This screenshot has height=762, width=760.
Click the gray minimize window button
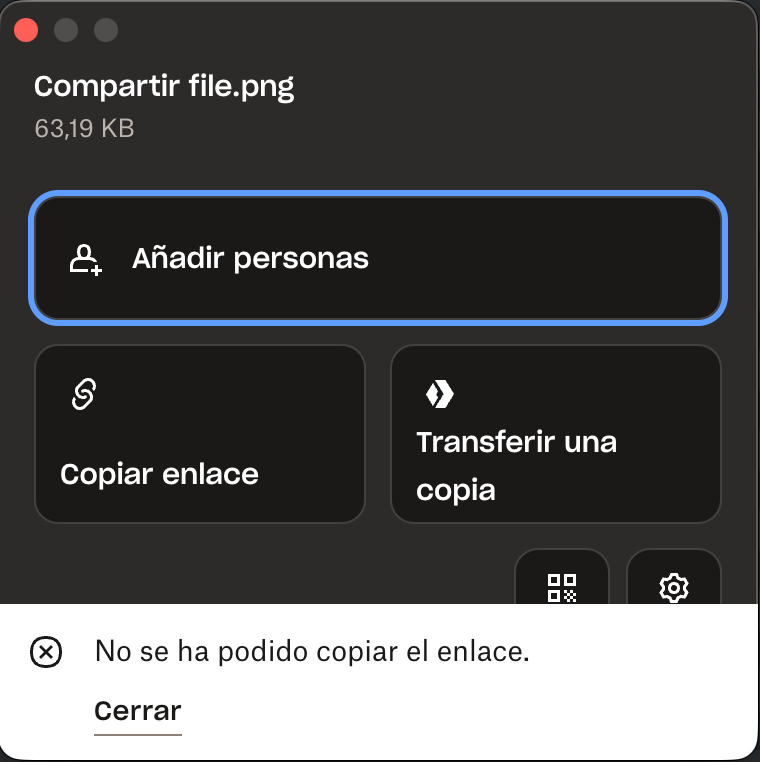click(66, 30)
